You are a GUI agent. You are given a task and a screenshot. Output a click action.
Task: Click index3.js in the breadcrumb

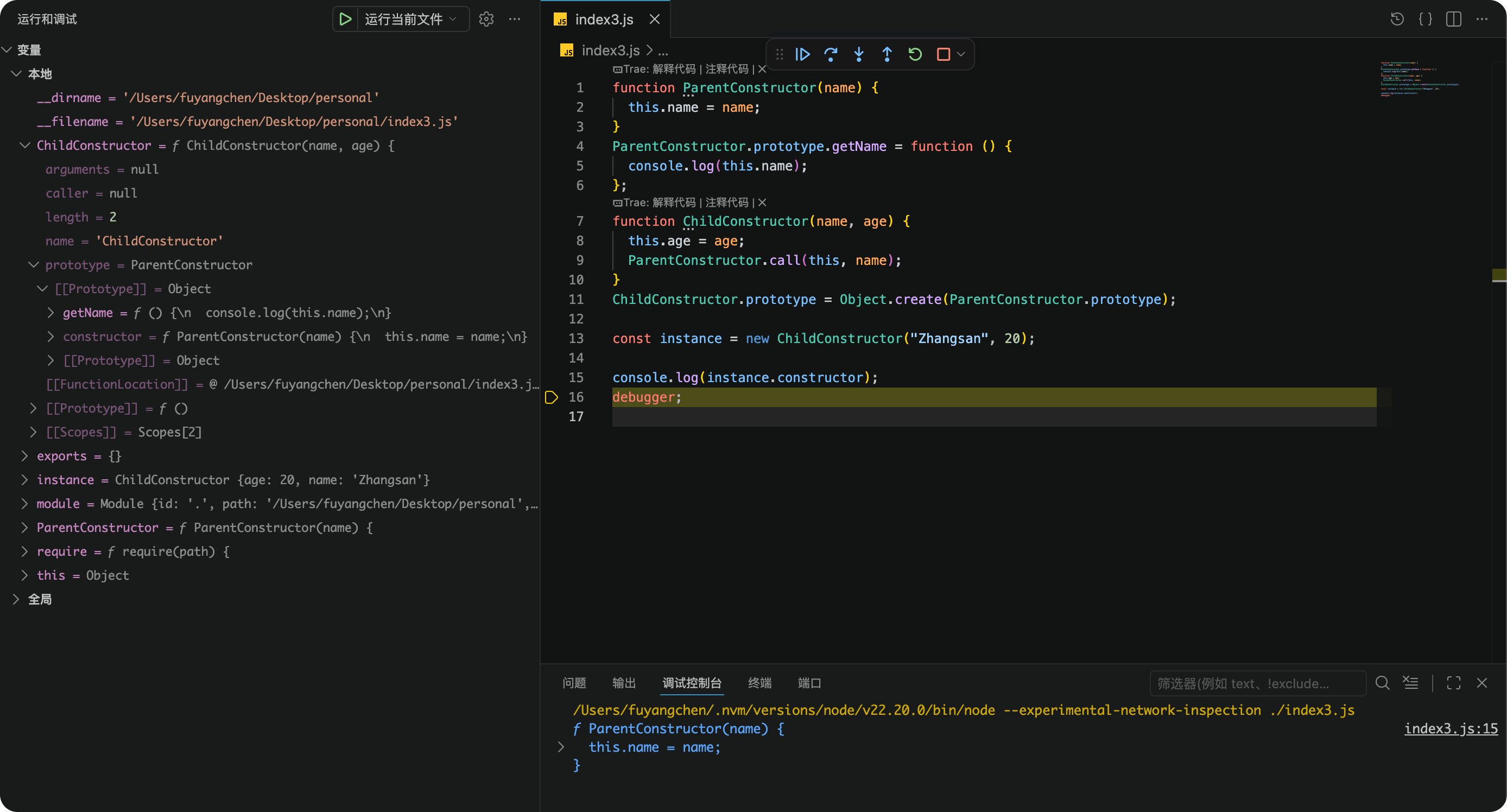coord(610,50)
